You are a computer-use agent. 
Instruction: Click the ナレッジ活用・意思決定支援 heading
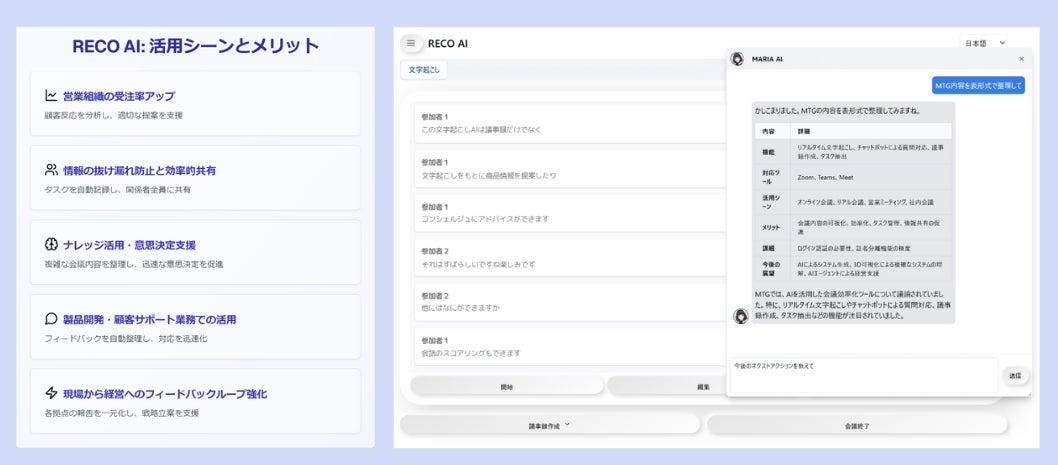click(130, 245)
